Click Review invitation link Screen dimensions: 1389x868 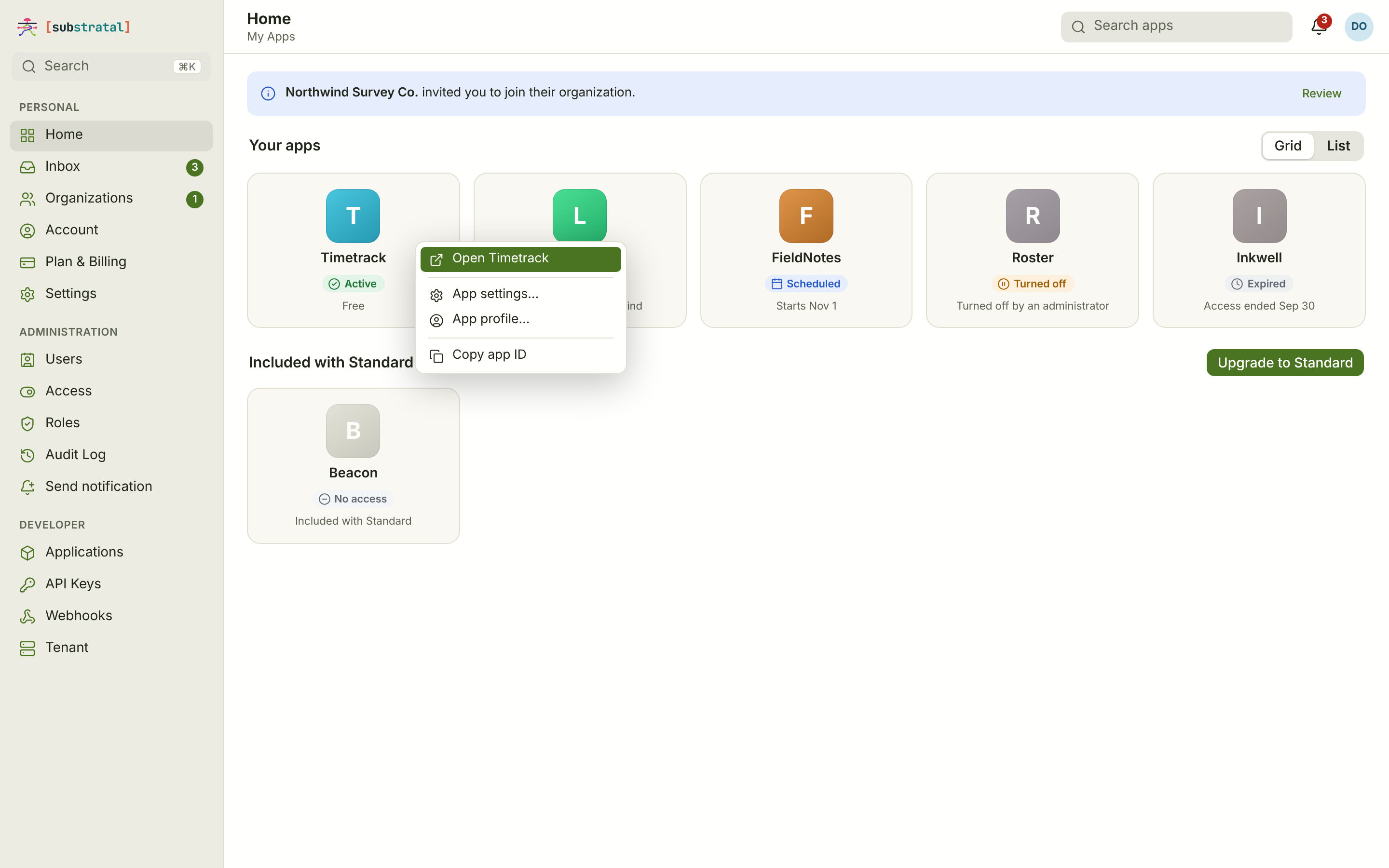(1321, 94)
